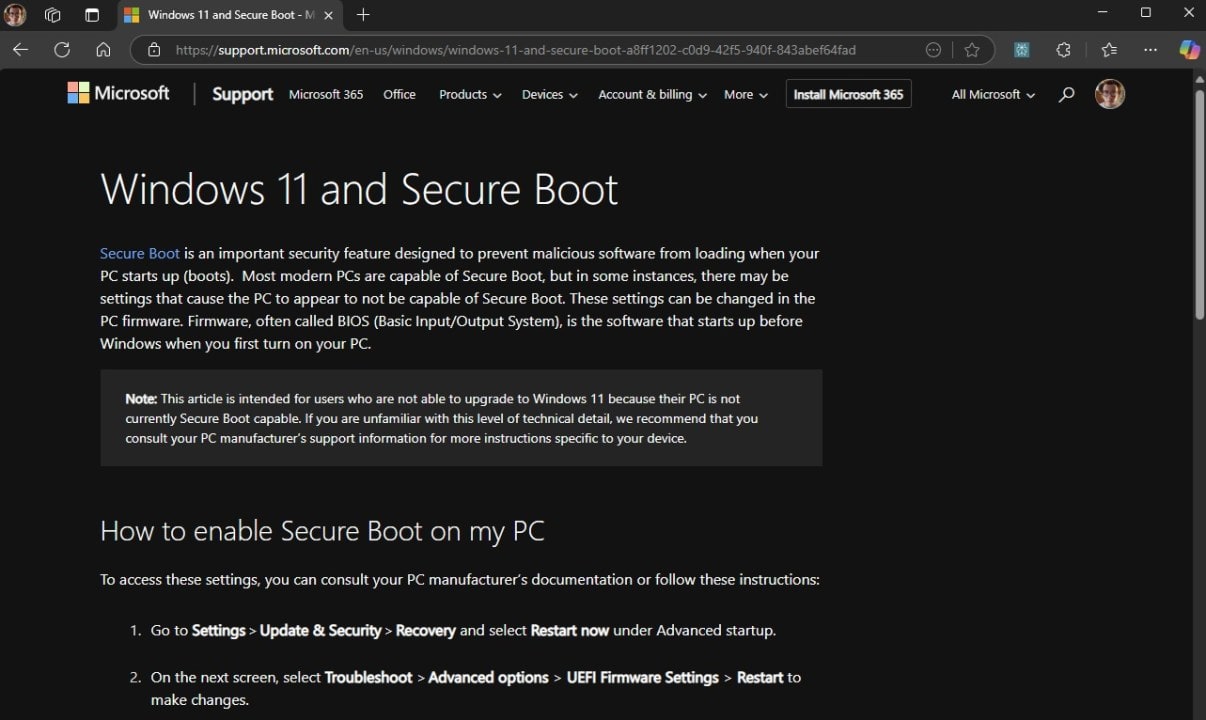Open the Favorites list icon
The width and height of the screenshot is (1206, 720).
click(x=1108, y=49)
